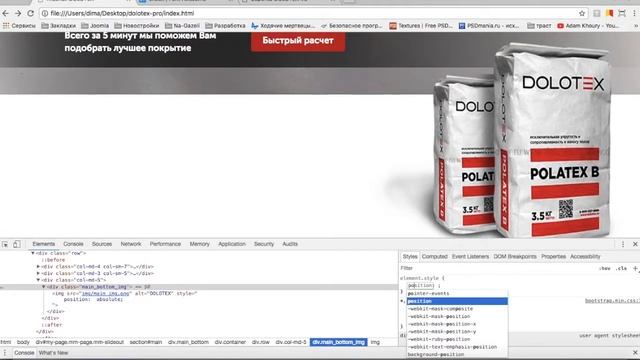Open the Сервисы apps shortcut
The image size is (640, 360).
pyautogui.click(x=19, y=25)
